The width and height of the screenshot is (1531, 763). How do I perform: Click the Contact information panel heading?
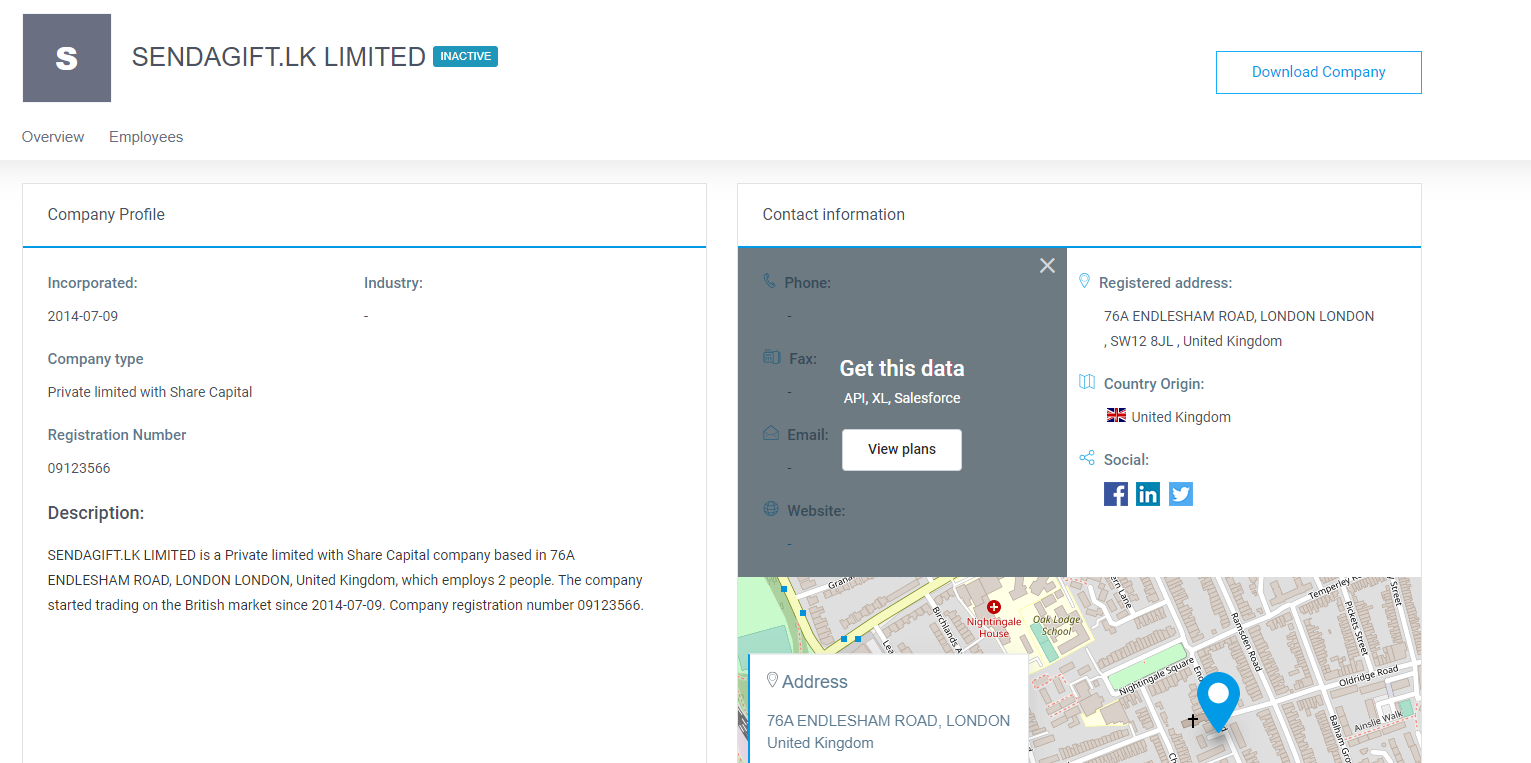pyautogui.click(x=834, y=214)
